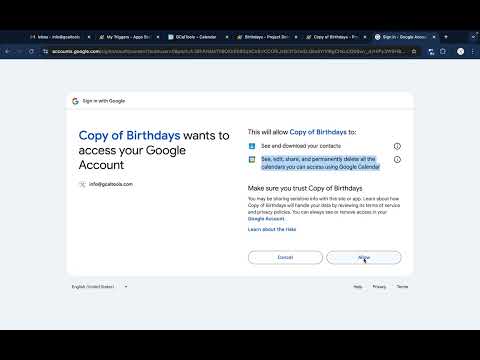The width and height of the screenshot is (480, 360).
Task: Open the language dropdown English (United States)
Action: (x=99, y=287)
